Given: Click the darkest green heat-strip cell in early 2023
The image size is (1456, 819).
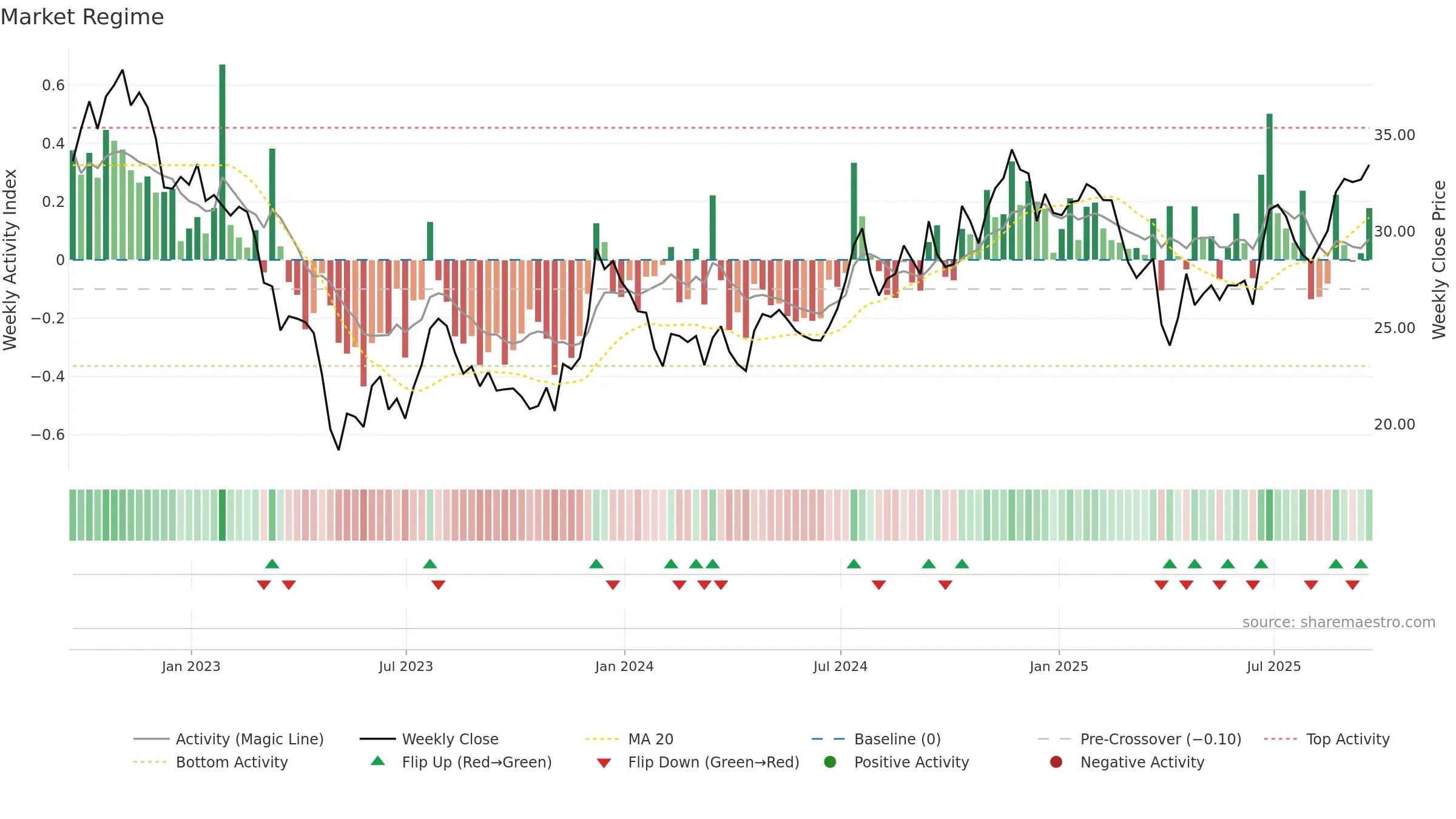Looking at the screenshot, I should pyautogui.click(x=222, y=515).
